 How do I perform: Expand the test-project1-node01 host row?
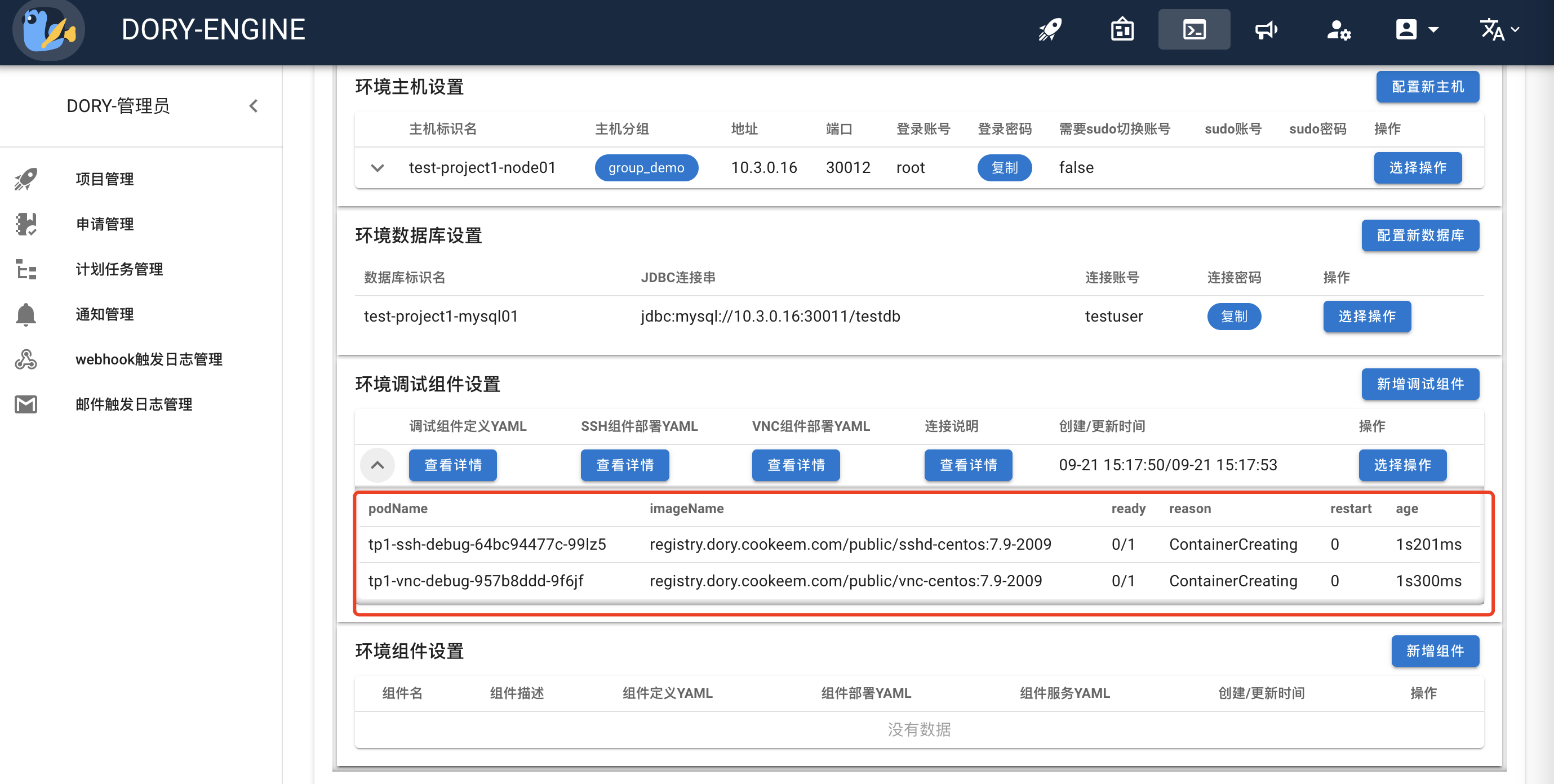[x=378, y=168]
